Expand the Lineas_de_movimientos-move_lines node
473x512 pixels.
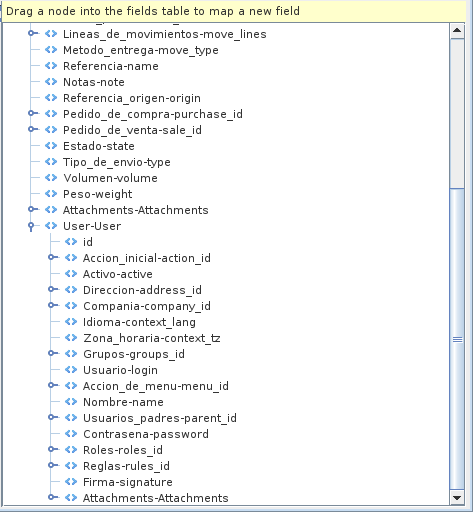pyautogui.click(x=32, y=33)
